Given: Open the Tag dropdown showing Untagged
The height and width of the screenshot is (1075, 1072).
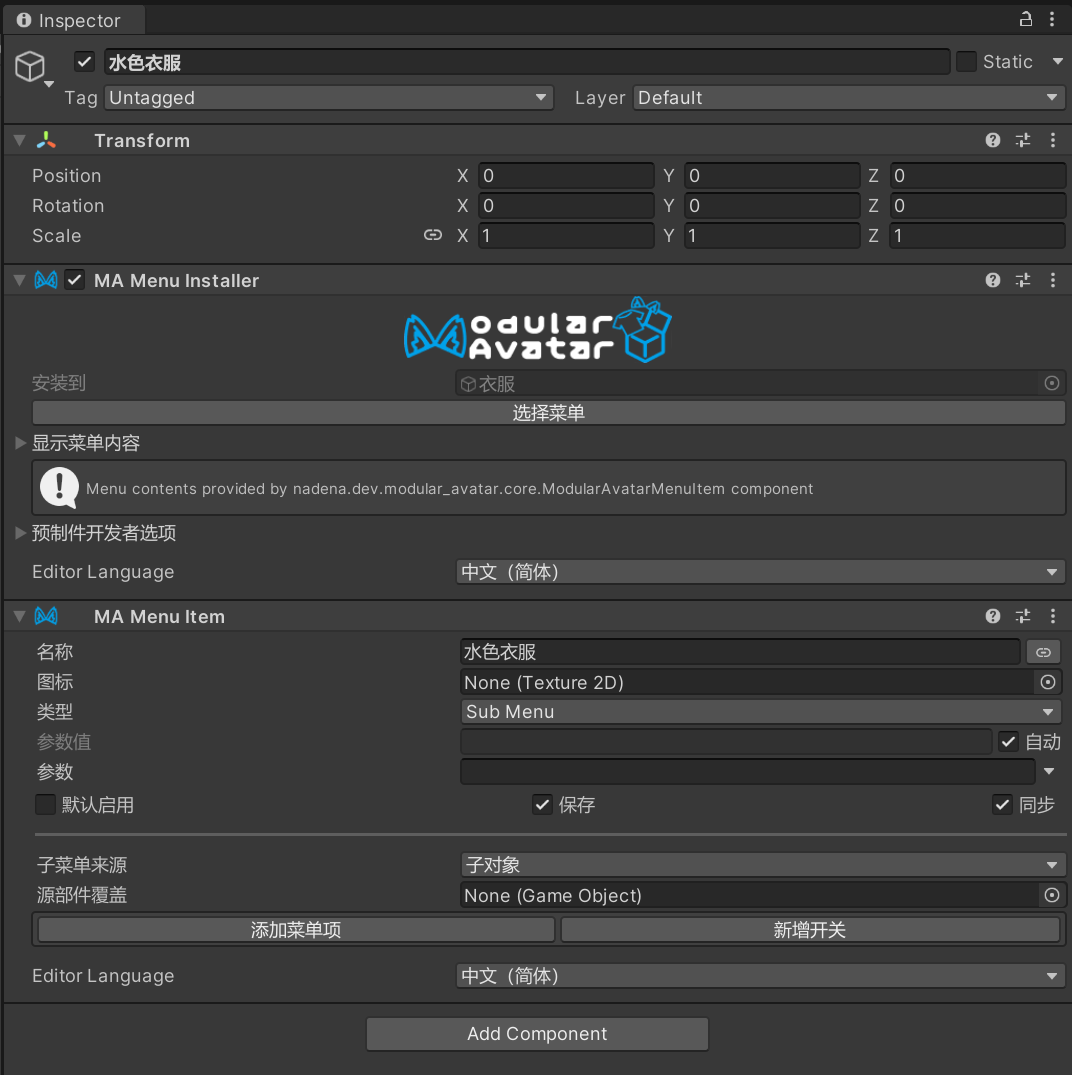Looking at the screenshot, I should tap(329, 98).
